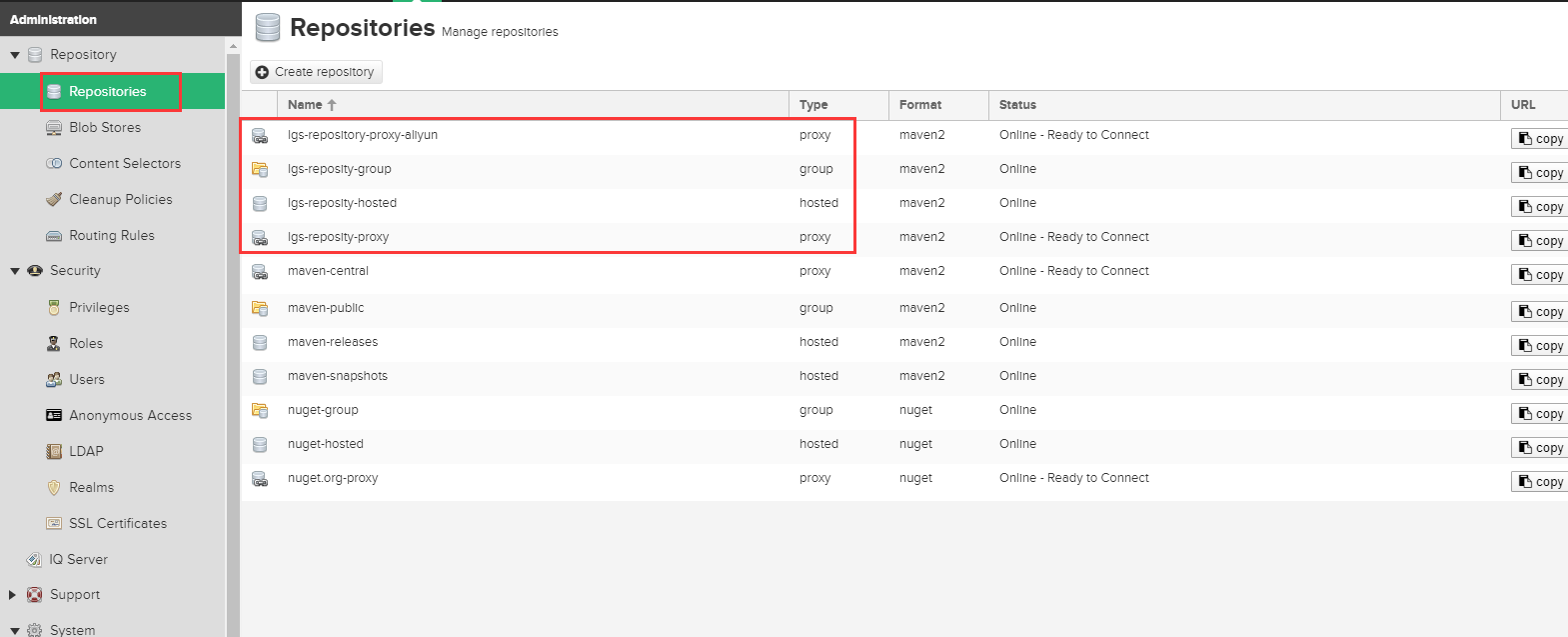Collapse the Security tree section
This screenshot has width=1568, height=637.
click(15, 271)
